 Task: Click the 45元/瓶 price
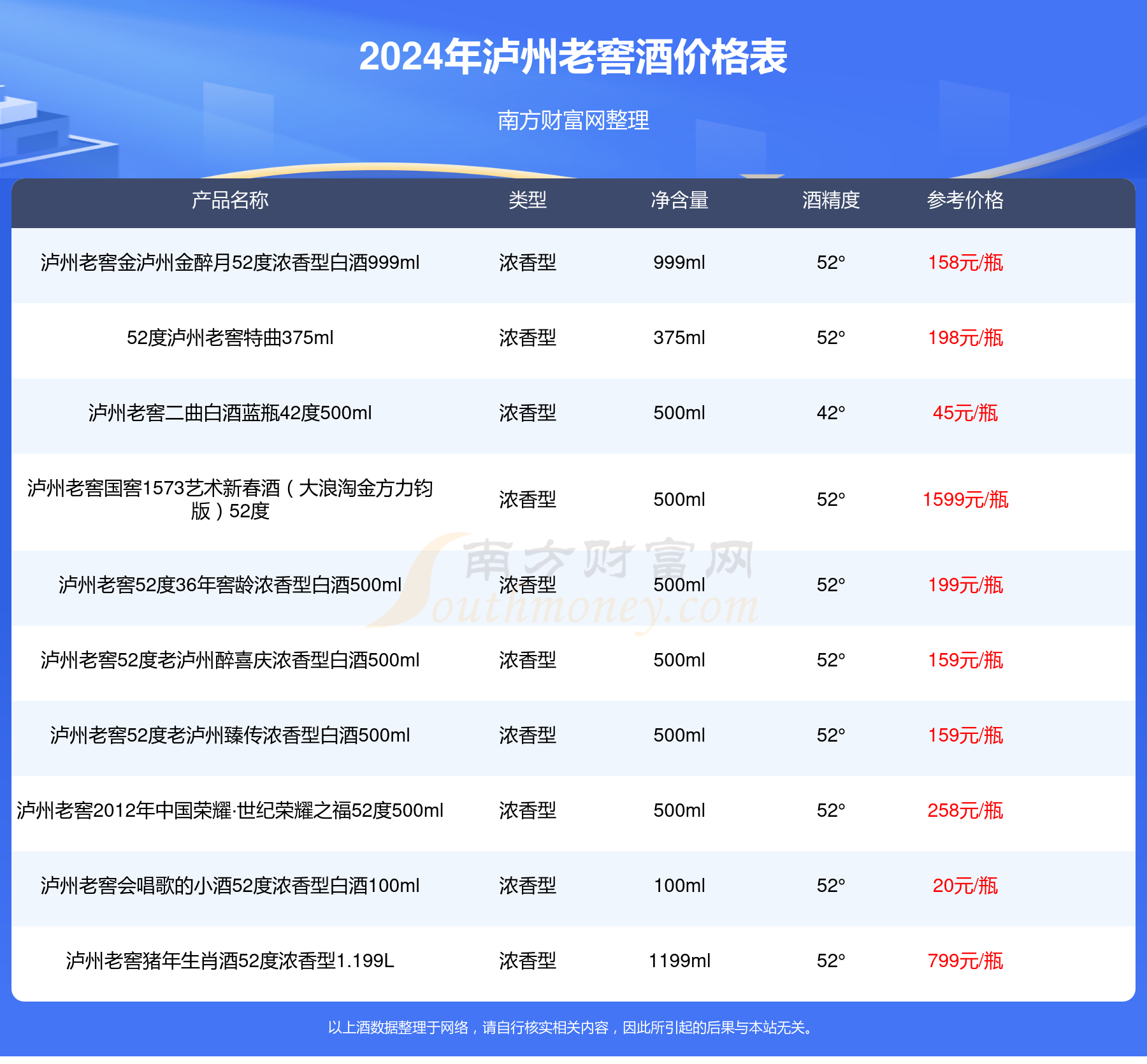[x=965, y=413]
